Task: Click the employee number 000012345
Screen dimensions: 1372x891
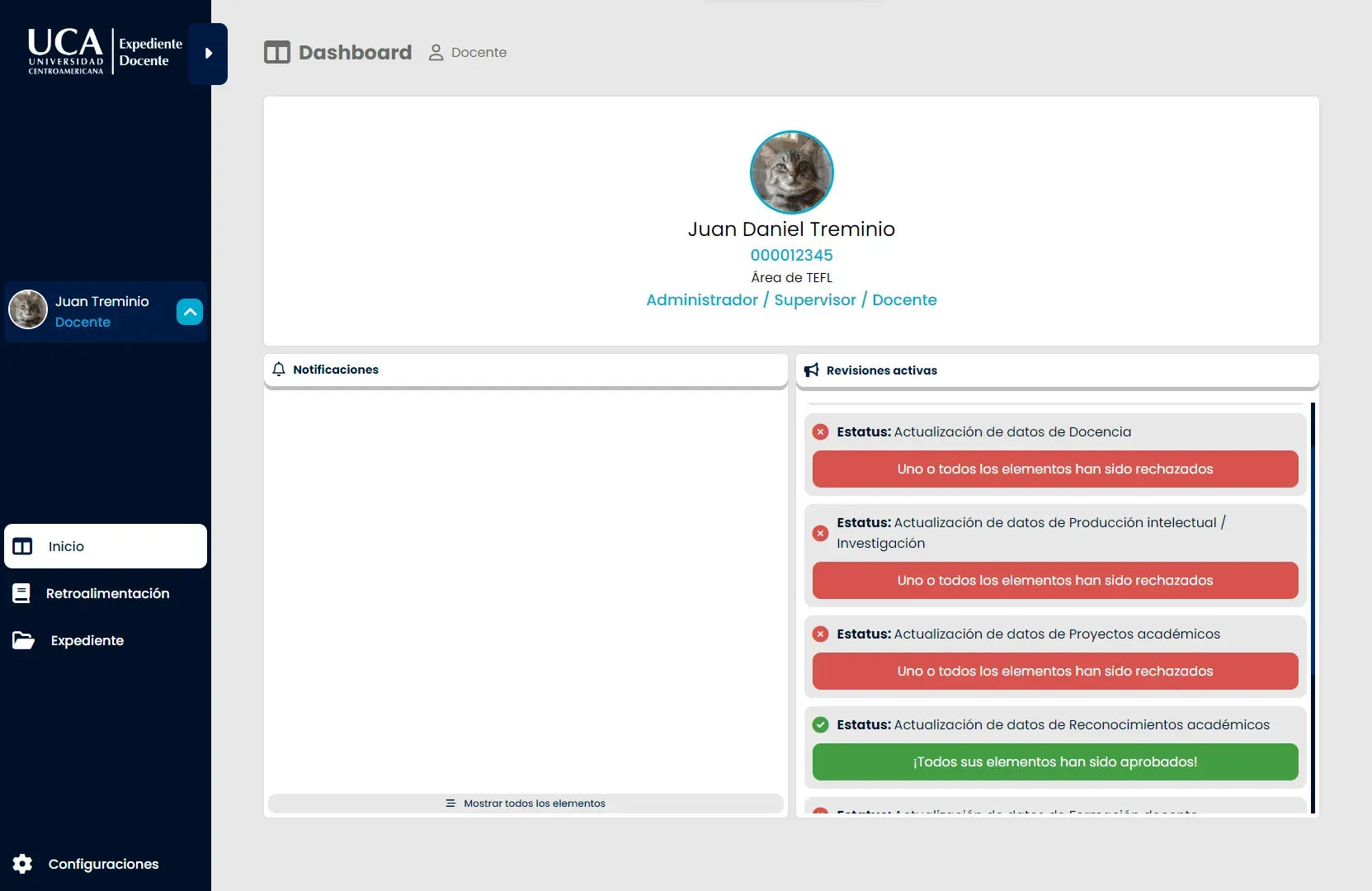Action: [792, 255]
